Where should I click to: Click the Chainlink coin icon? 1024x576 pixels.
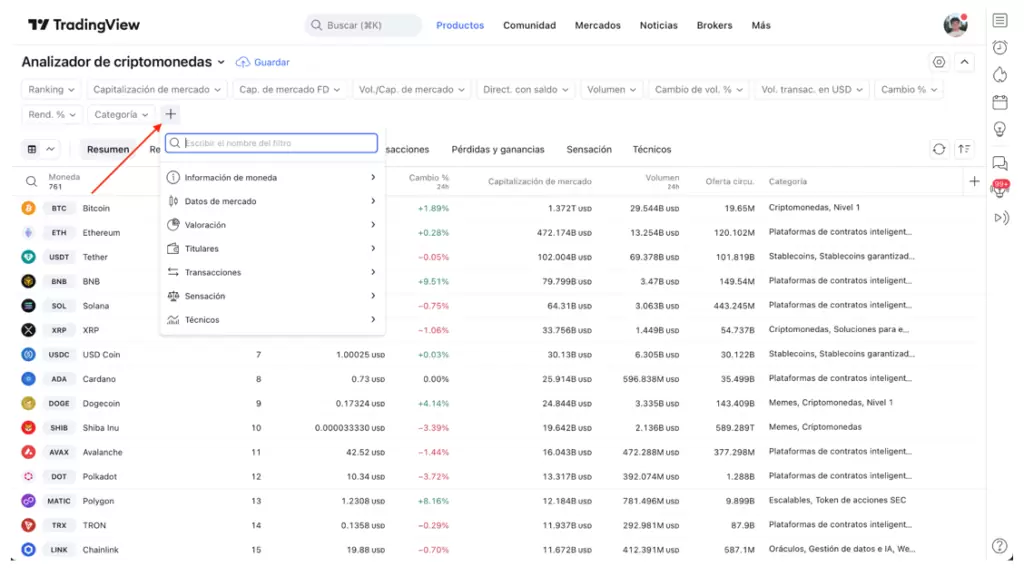tap(28, 550)
